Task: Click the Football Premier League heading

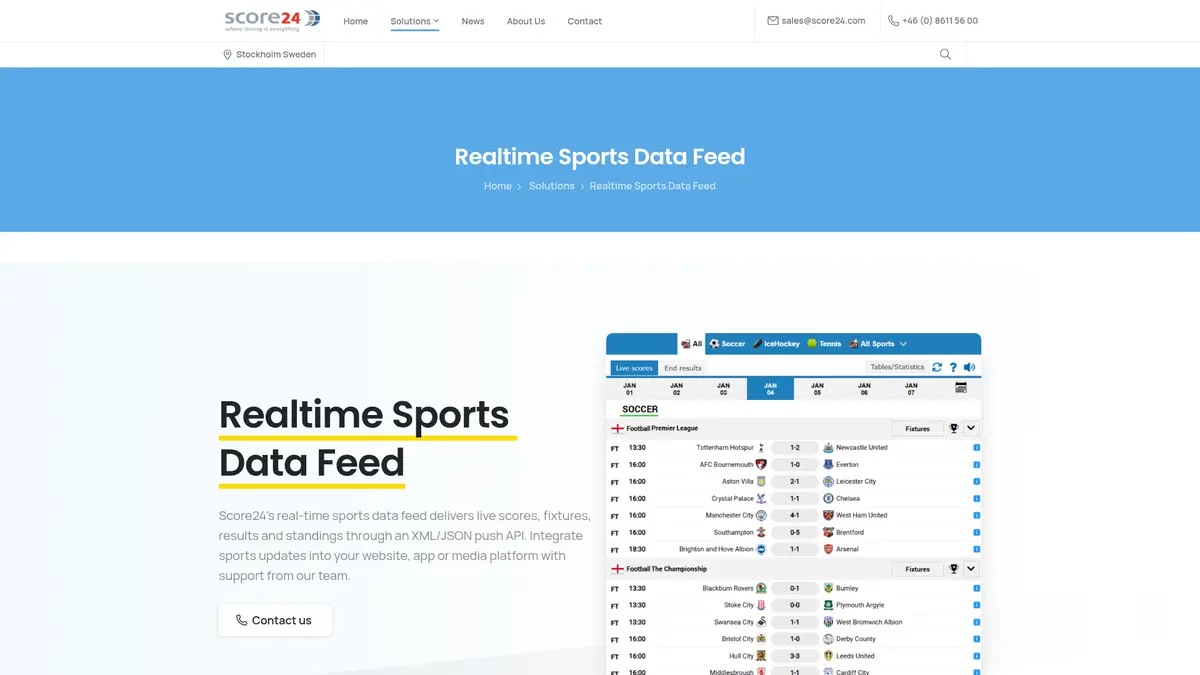Action: point(662,428)
